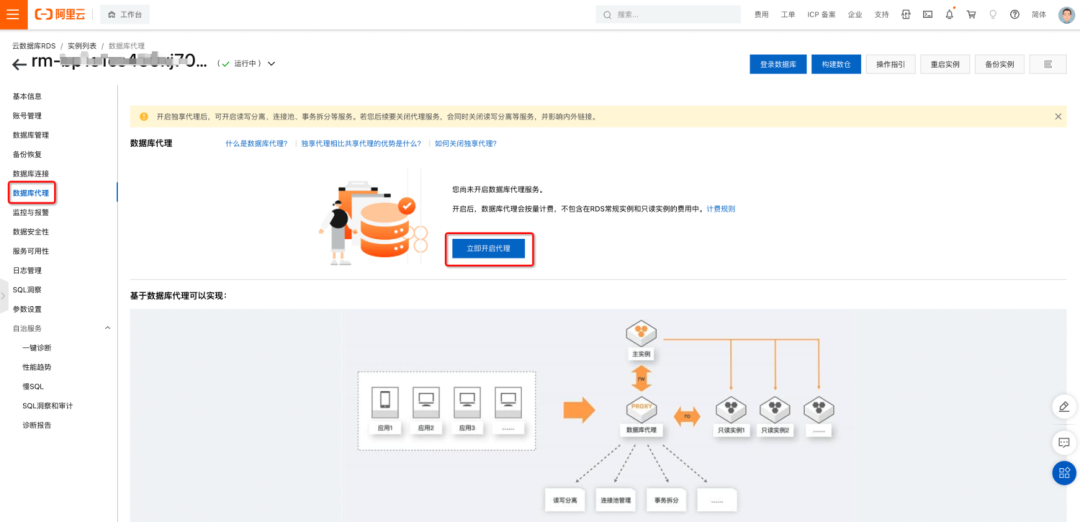This screenshot has height=522, width=1080.
Task: Open the 计费规则 link
Action: pos(721,208)
